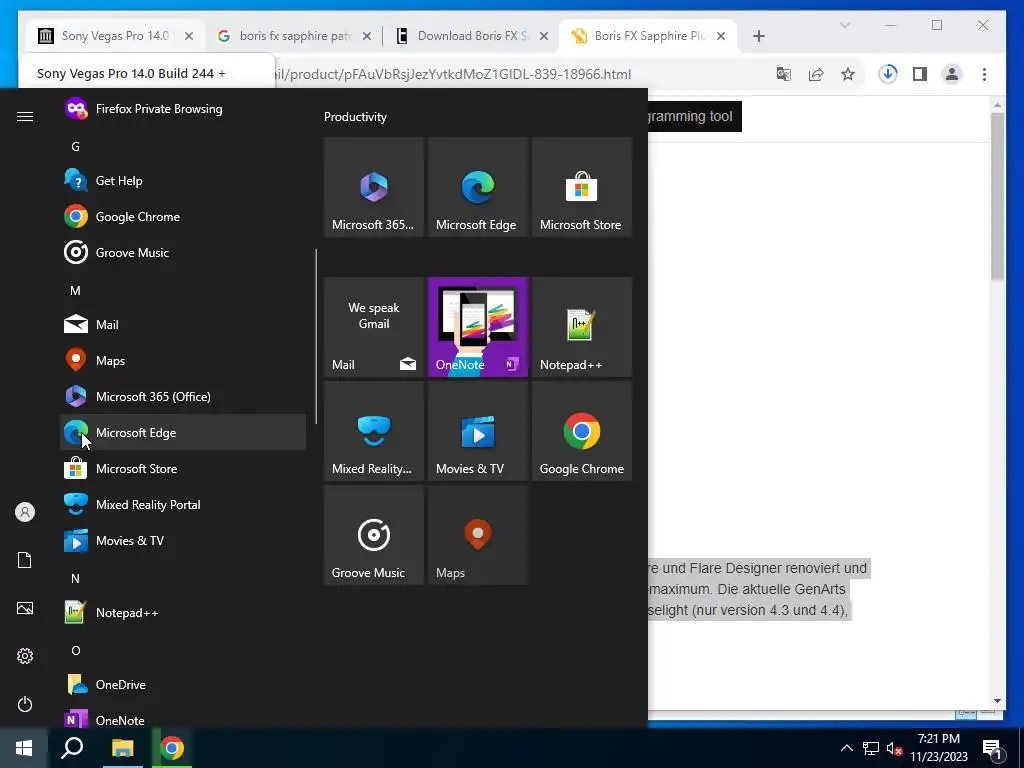
Task: Click the muted volume tray icon
Action: pyautogui.click(x=894, y=748)
